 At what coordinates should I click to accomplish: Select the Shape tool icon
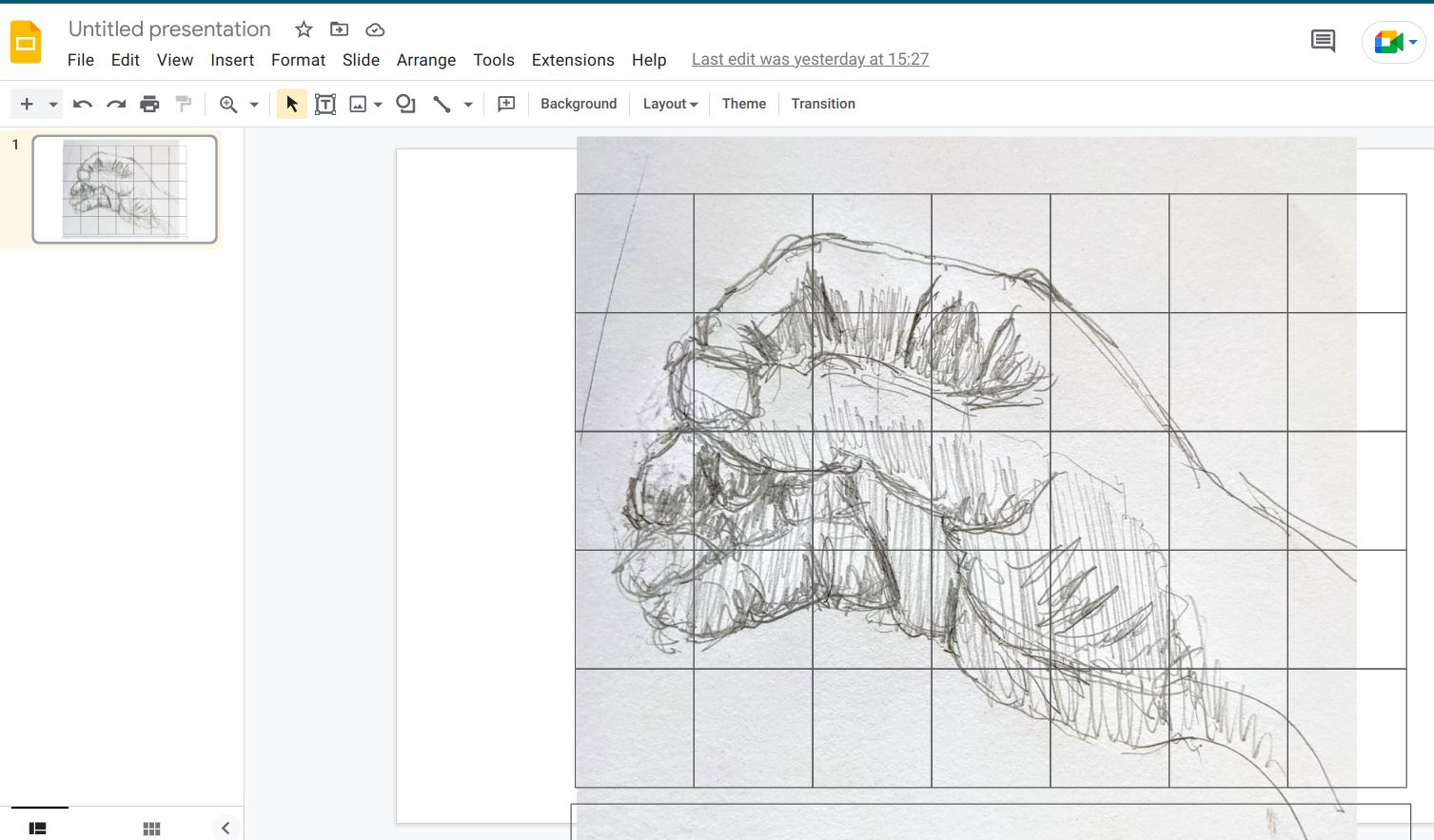pos(406,104)
